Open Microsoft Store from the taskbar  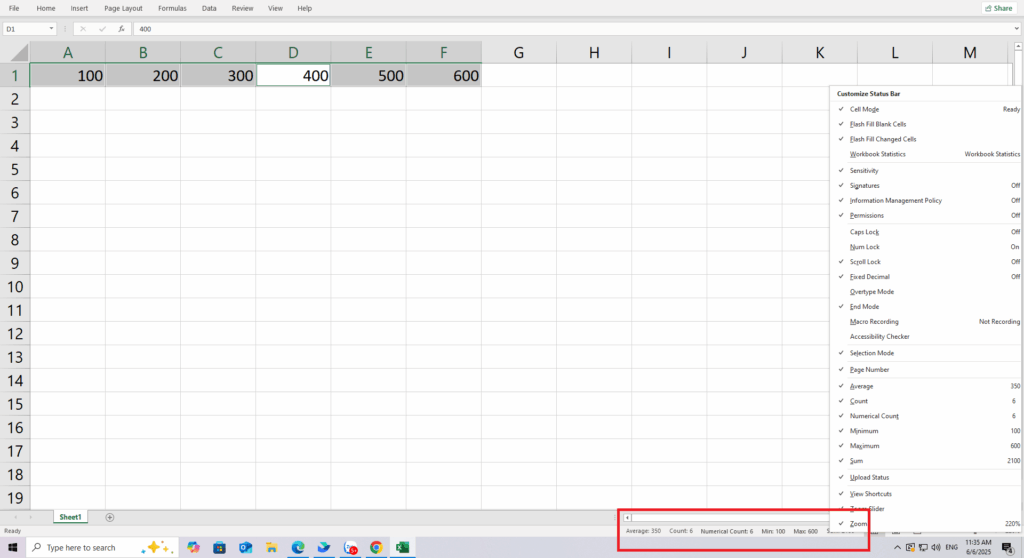pyautogui.click(x=219, y=548)
